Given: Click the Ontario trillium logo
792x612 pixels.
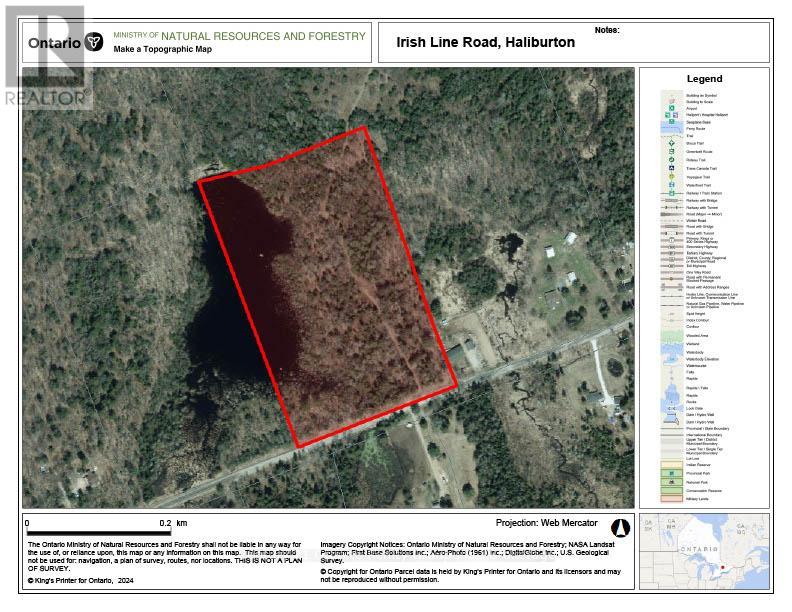Looking at the screenshot, I should [94, 42].
